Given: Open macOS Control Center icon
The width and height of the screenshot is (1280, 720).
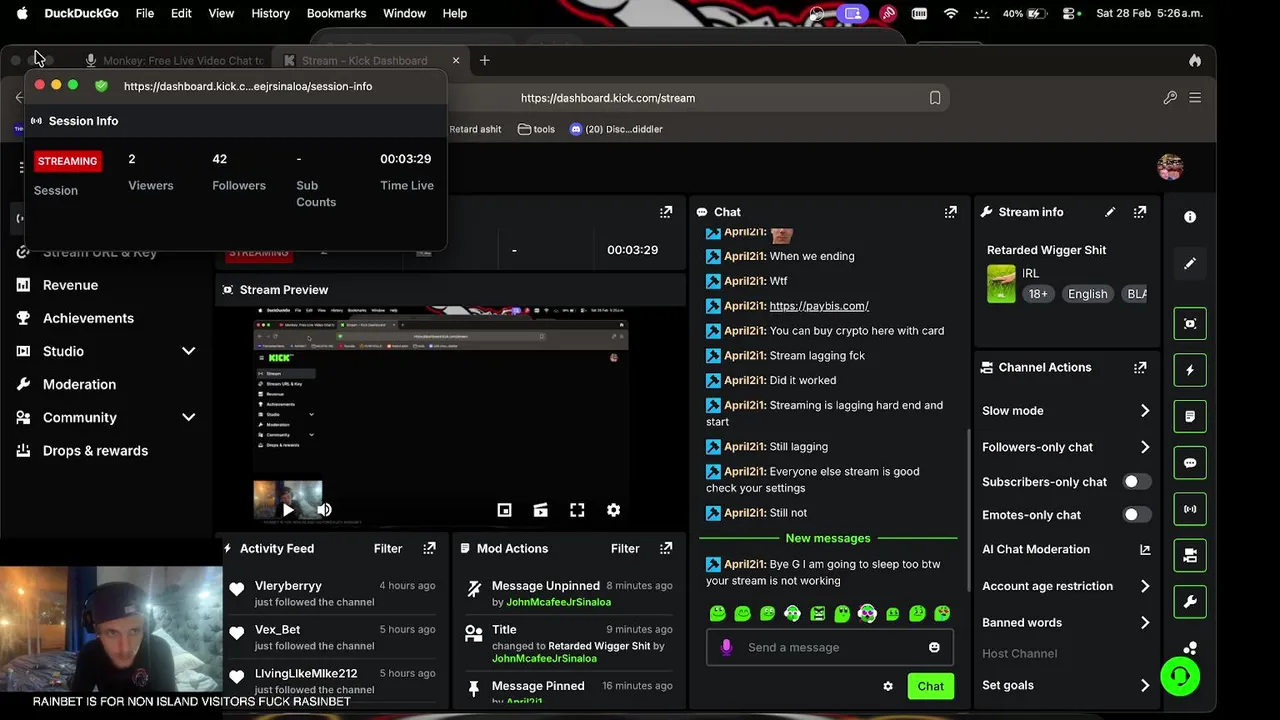Looking at the screenshot, I should 1070,13.
